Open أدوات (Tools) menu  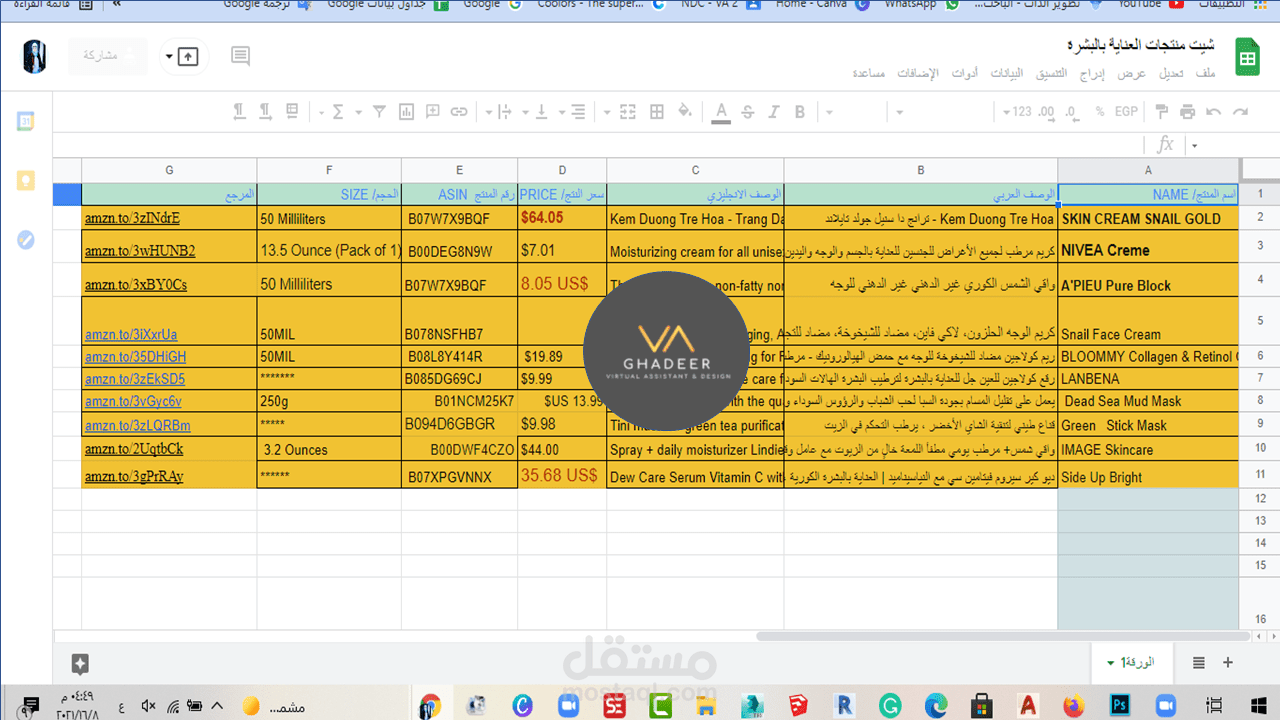coord(965,74)
